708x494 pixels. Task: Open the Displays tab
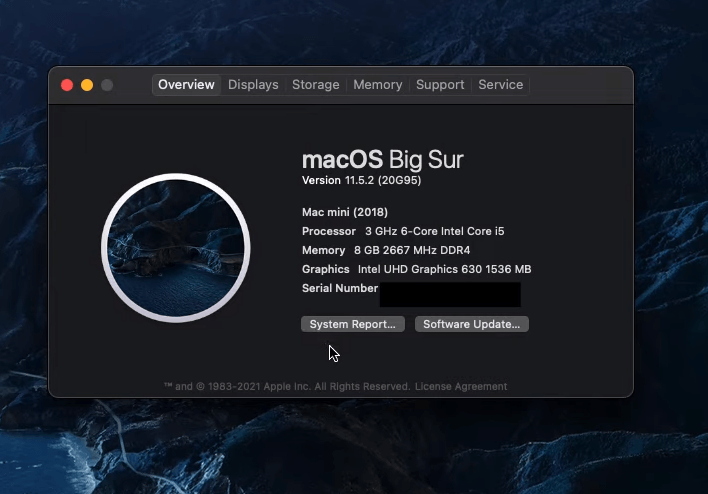click(253, 85)
